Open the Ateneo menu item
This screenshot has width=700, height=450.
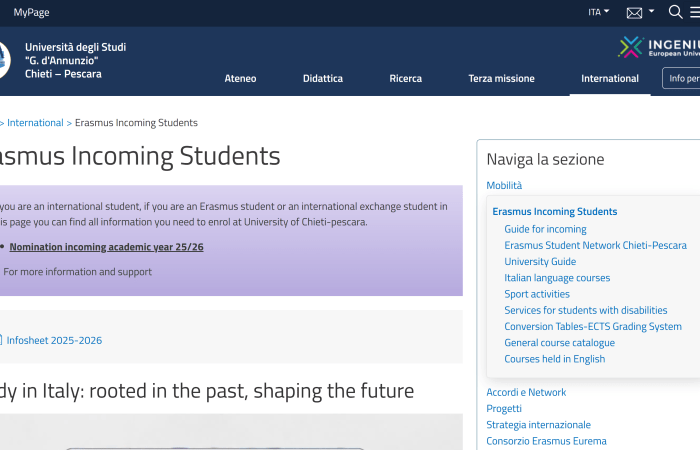click(240, 78)
